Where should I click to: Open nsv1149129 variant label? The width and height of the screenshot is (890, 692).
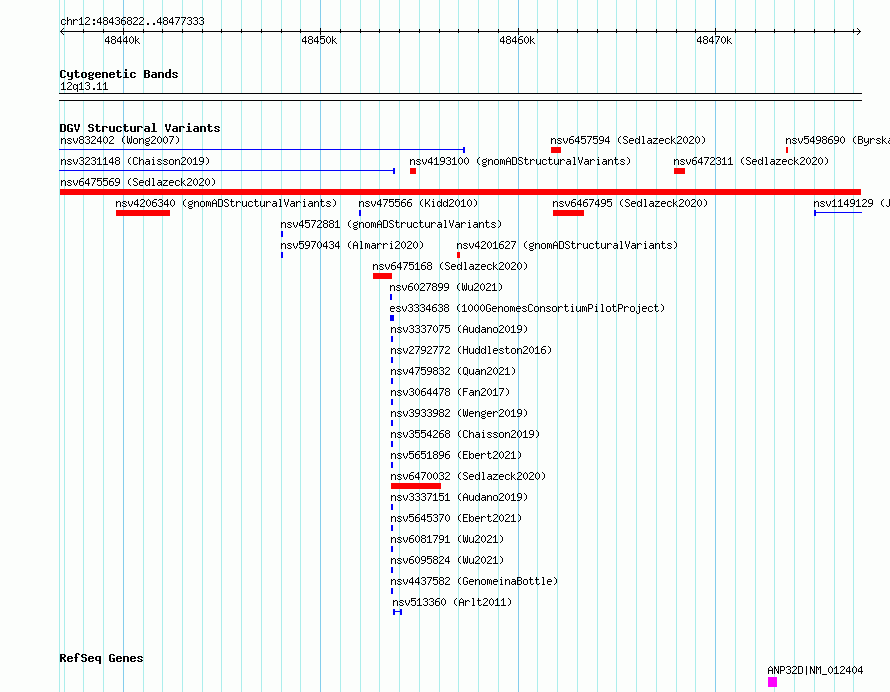[x=851, y=203]
